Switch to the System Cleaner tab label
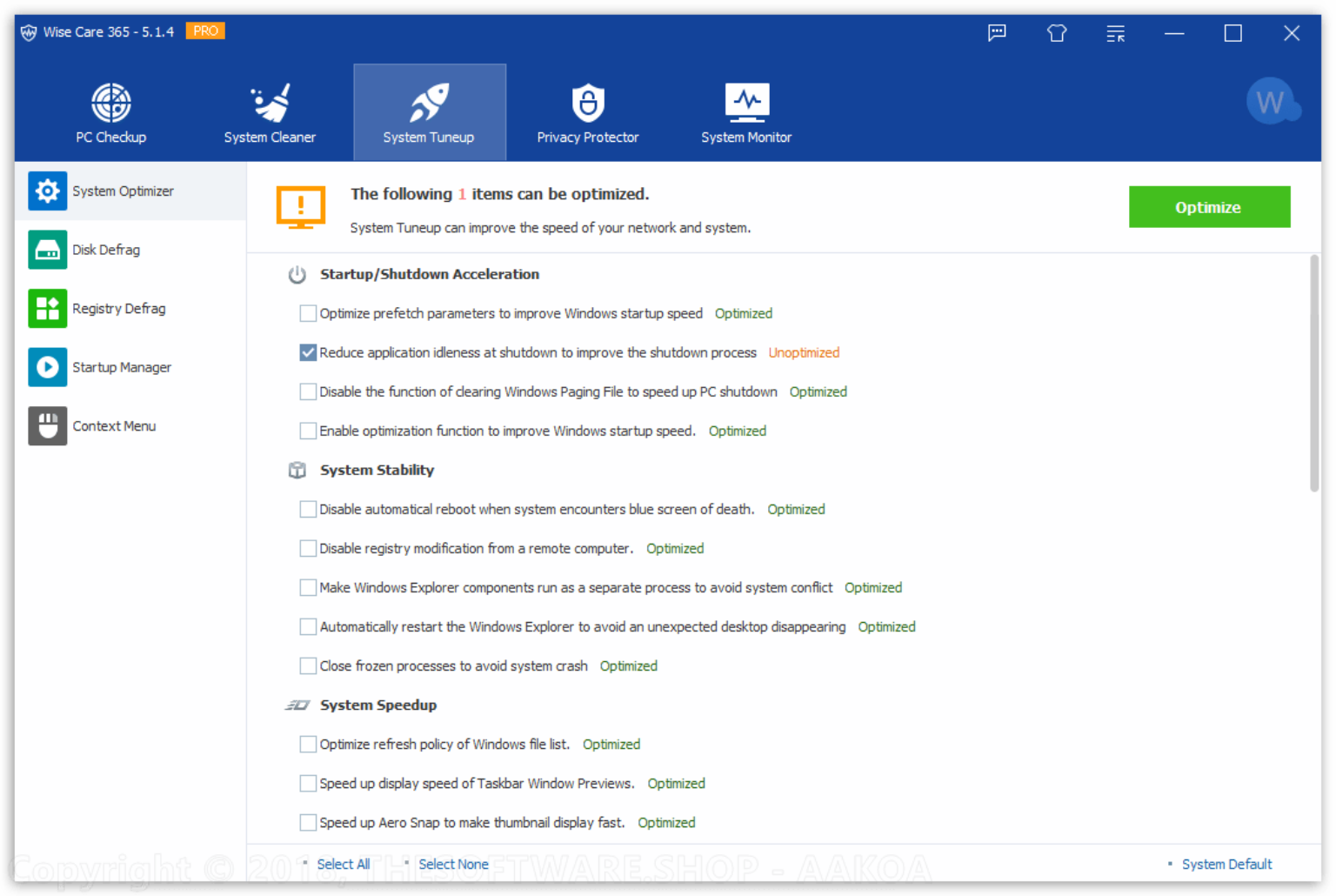This screenshot has width=1336, height=896. tap(271, 137)
